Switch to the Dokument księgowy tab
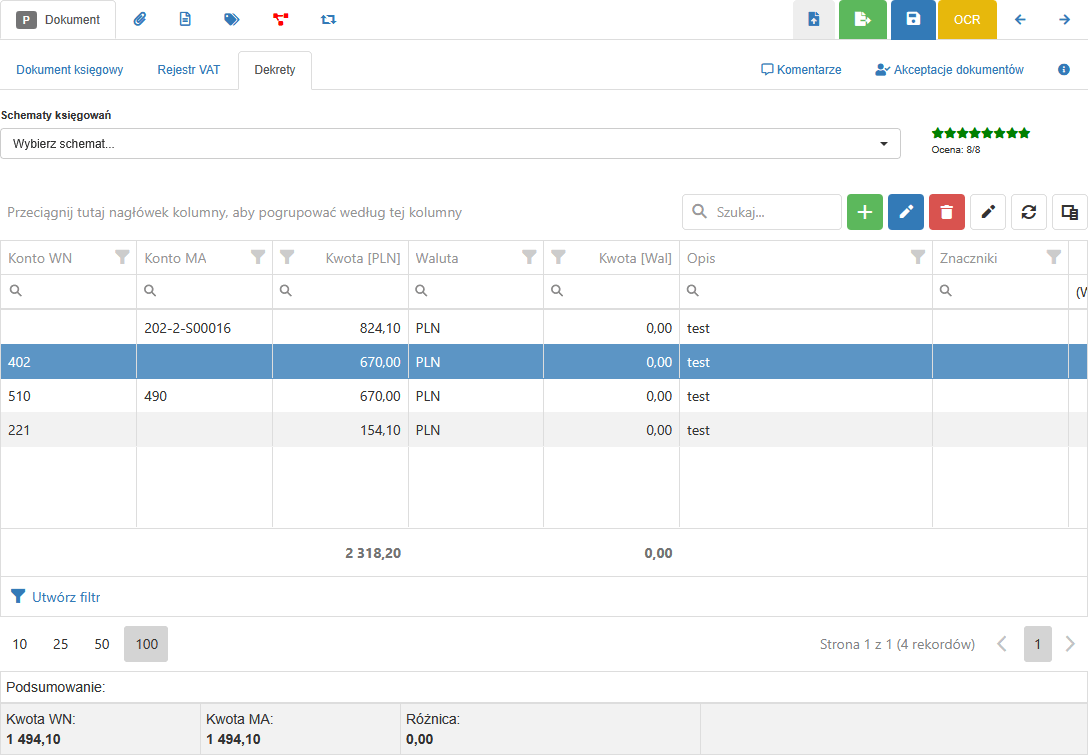This screenshot has height=755, width=1088. [70, 70]
